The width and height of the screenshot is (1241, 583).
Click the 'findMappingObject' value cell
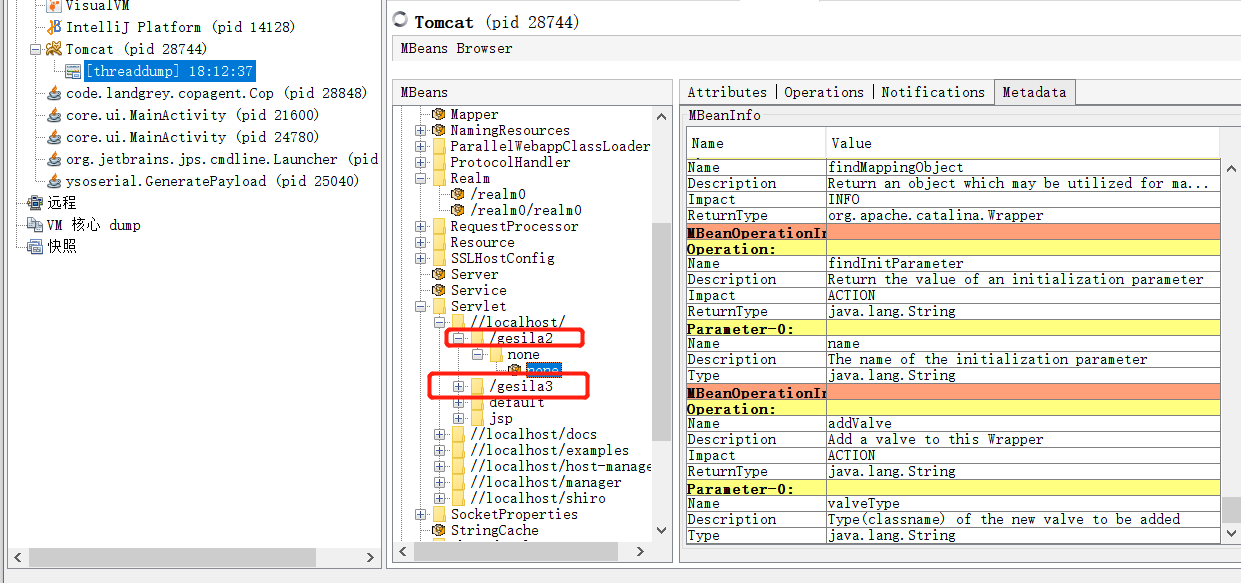tap(1023, 167)
